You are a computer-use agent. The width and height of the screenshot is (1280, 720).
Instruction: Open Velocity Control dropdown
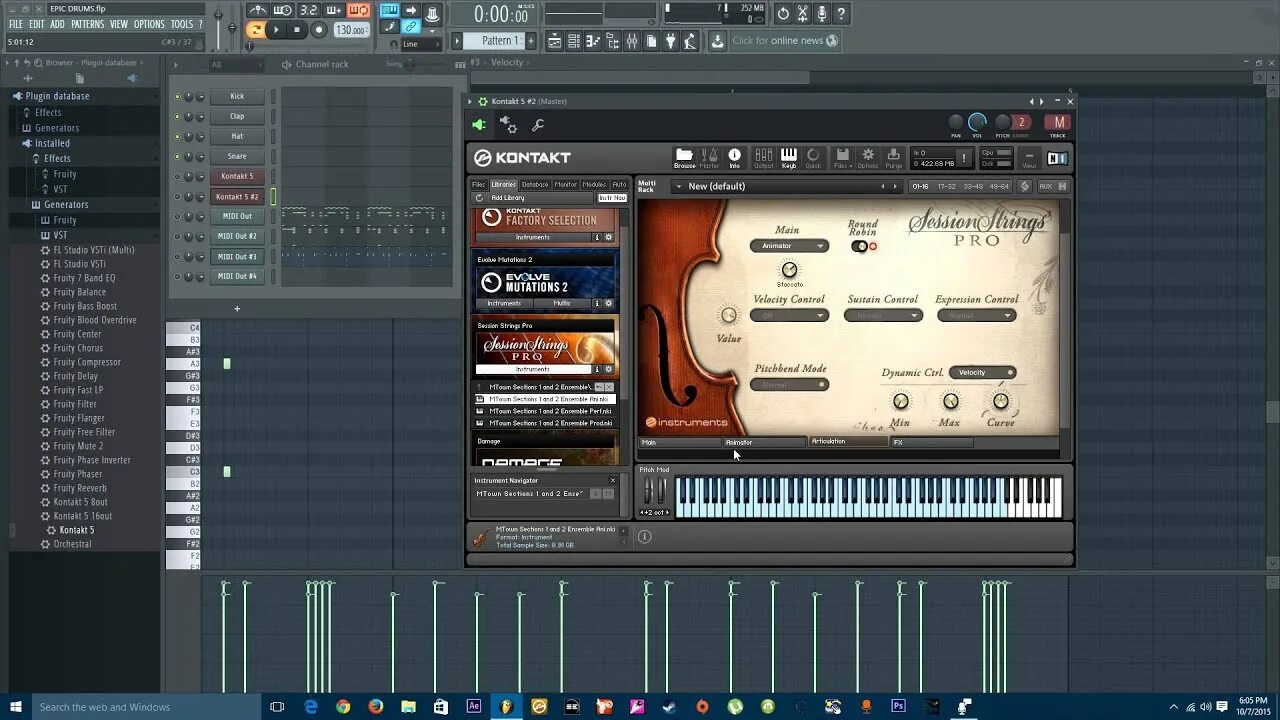[790, 315]
